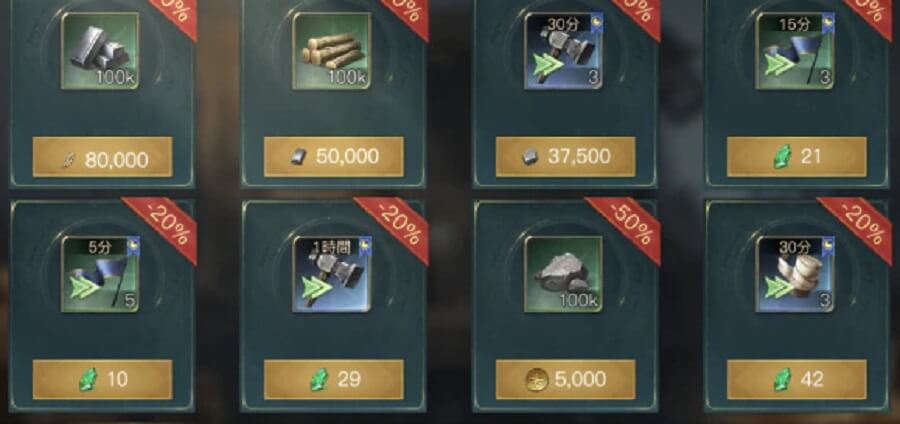The width and height of the screenshot is (900, 424).
Task: Purchase healing speedup for 42 gems
Action: click(797, 380)
